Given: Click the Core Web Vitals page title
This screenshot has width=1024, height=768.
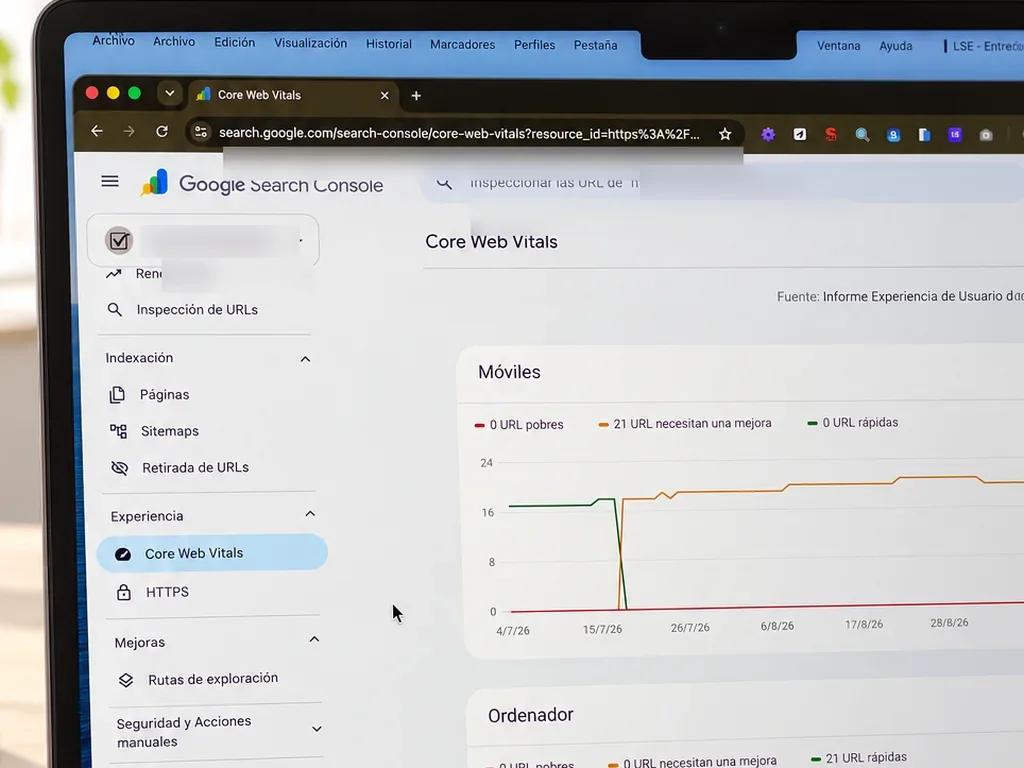Looking at the screenshot, I should click(x=491, y=242).
